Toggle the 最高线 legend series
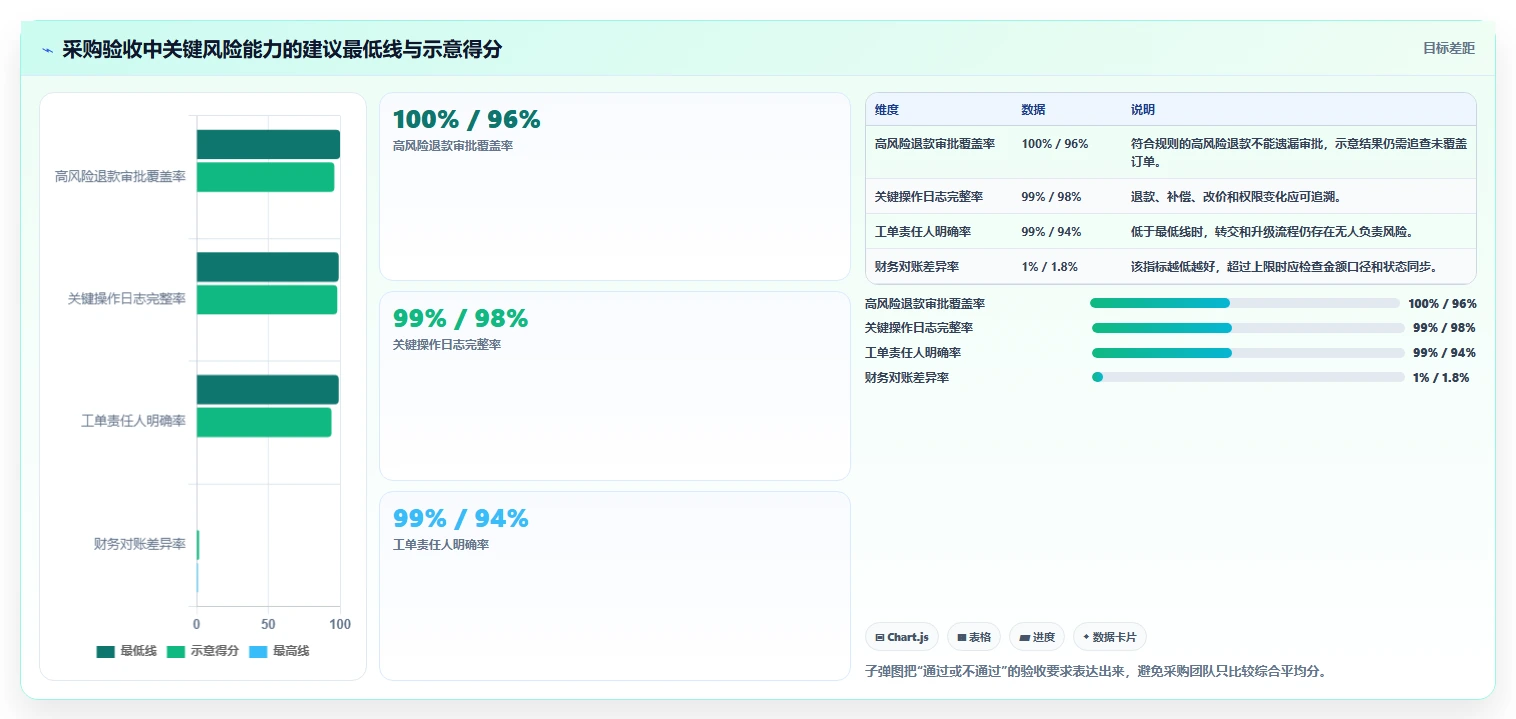The width and height of the screenshot is (1516, 719). [278, 651]
